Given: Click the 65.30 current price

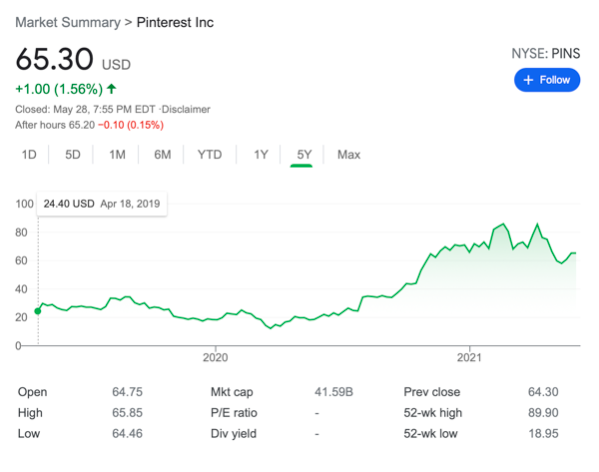Looking at the screenshot, I should (x=54, y=59).
